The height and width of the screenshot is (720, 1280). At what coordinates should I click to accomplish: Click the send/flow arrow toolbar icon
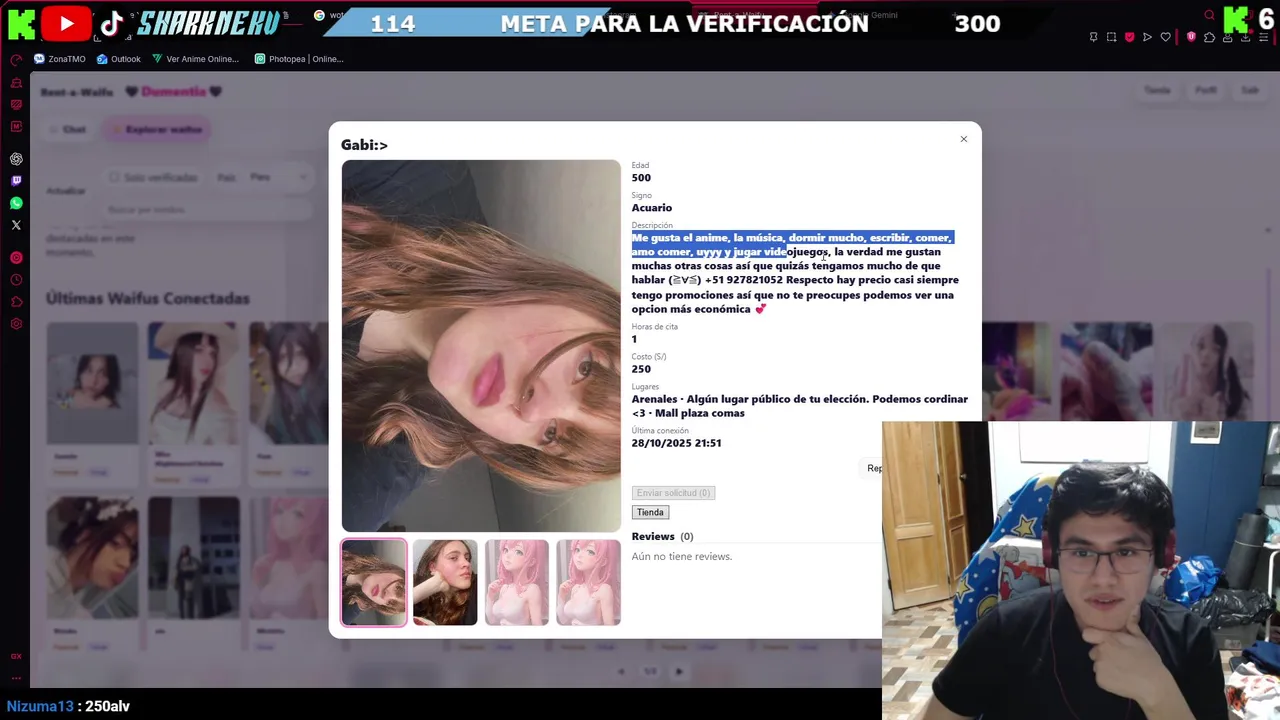(x=1148, y=37)
